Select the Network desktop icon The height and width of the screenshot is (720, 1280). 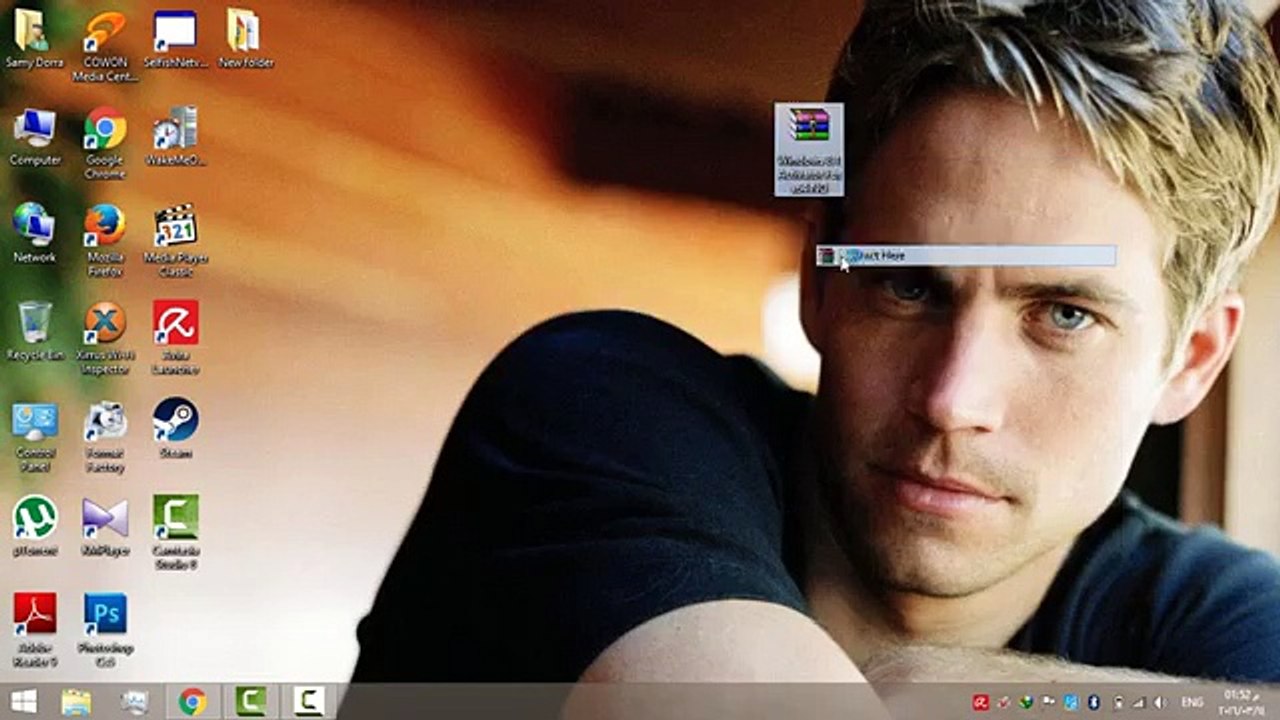[35, 234]
